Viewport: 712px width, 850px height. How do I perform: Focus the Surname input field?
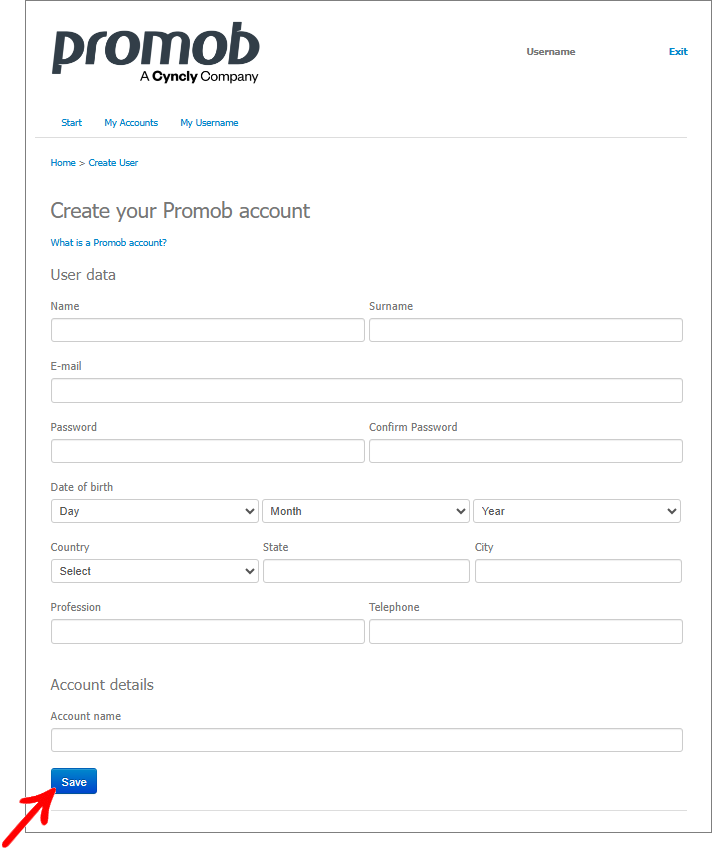(x=526, y=330)
